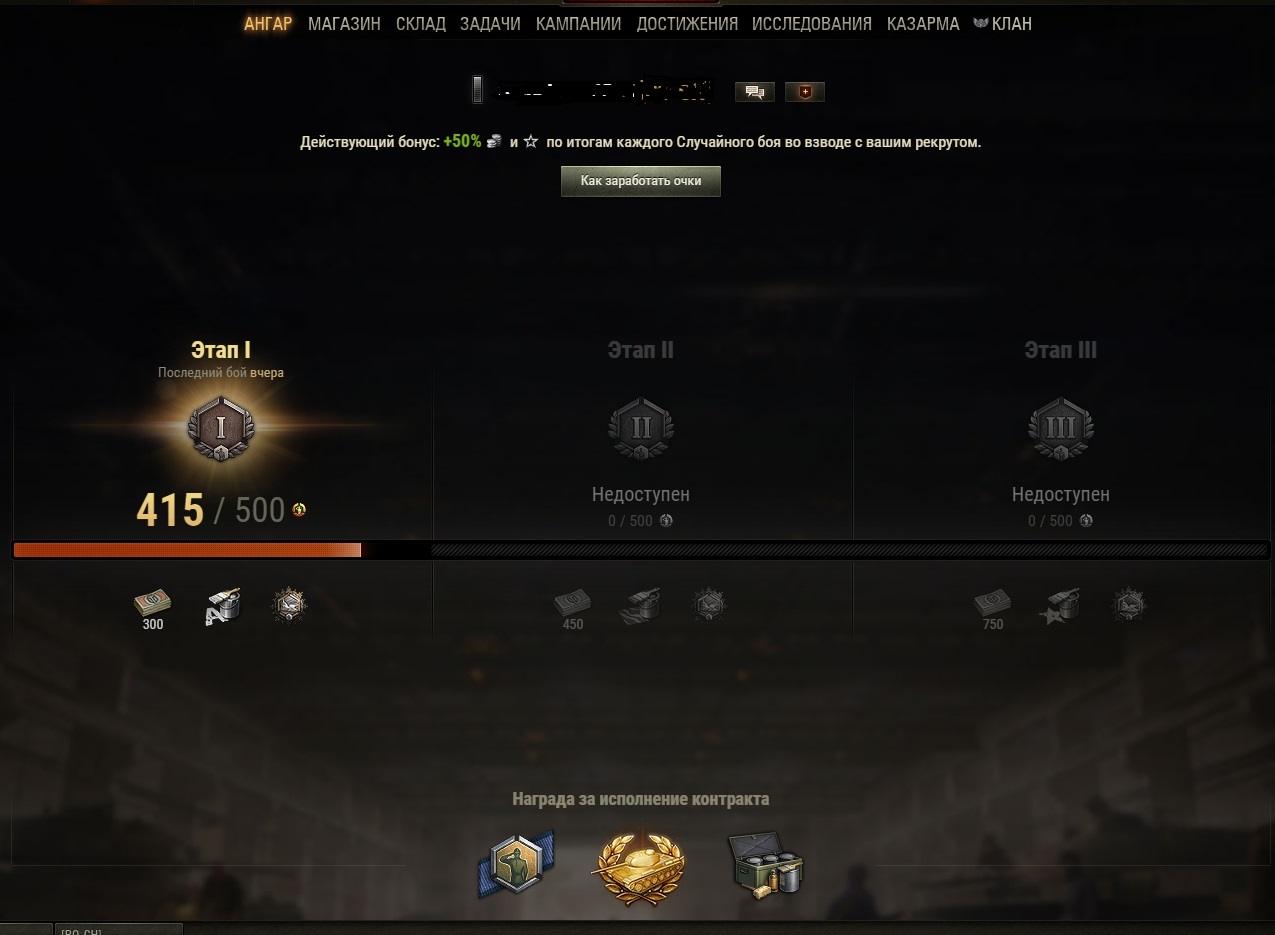Click the ammo crate contract reward

pyautogui.click(x=765, y=866)
